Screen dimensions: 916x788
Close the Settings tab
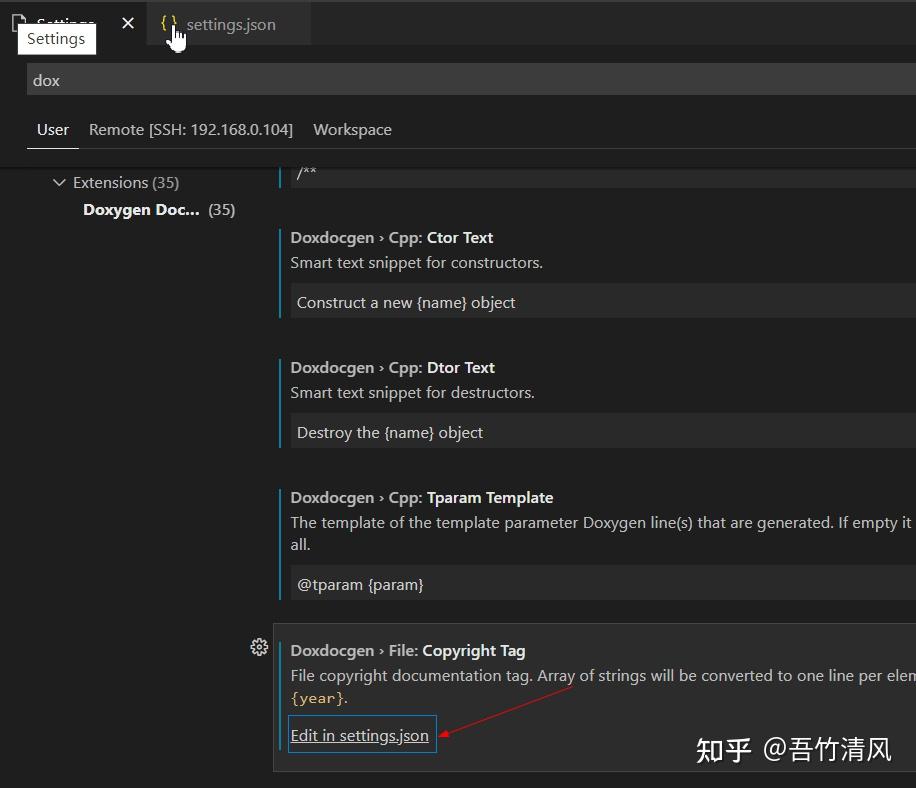point(127,22)
